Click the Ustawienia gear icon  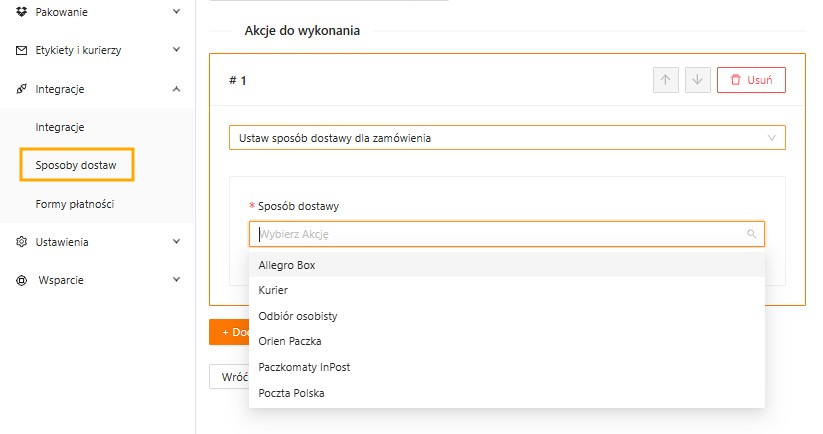(22, 242)
